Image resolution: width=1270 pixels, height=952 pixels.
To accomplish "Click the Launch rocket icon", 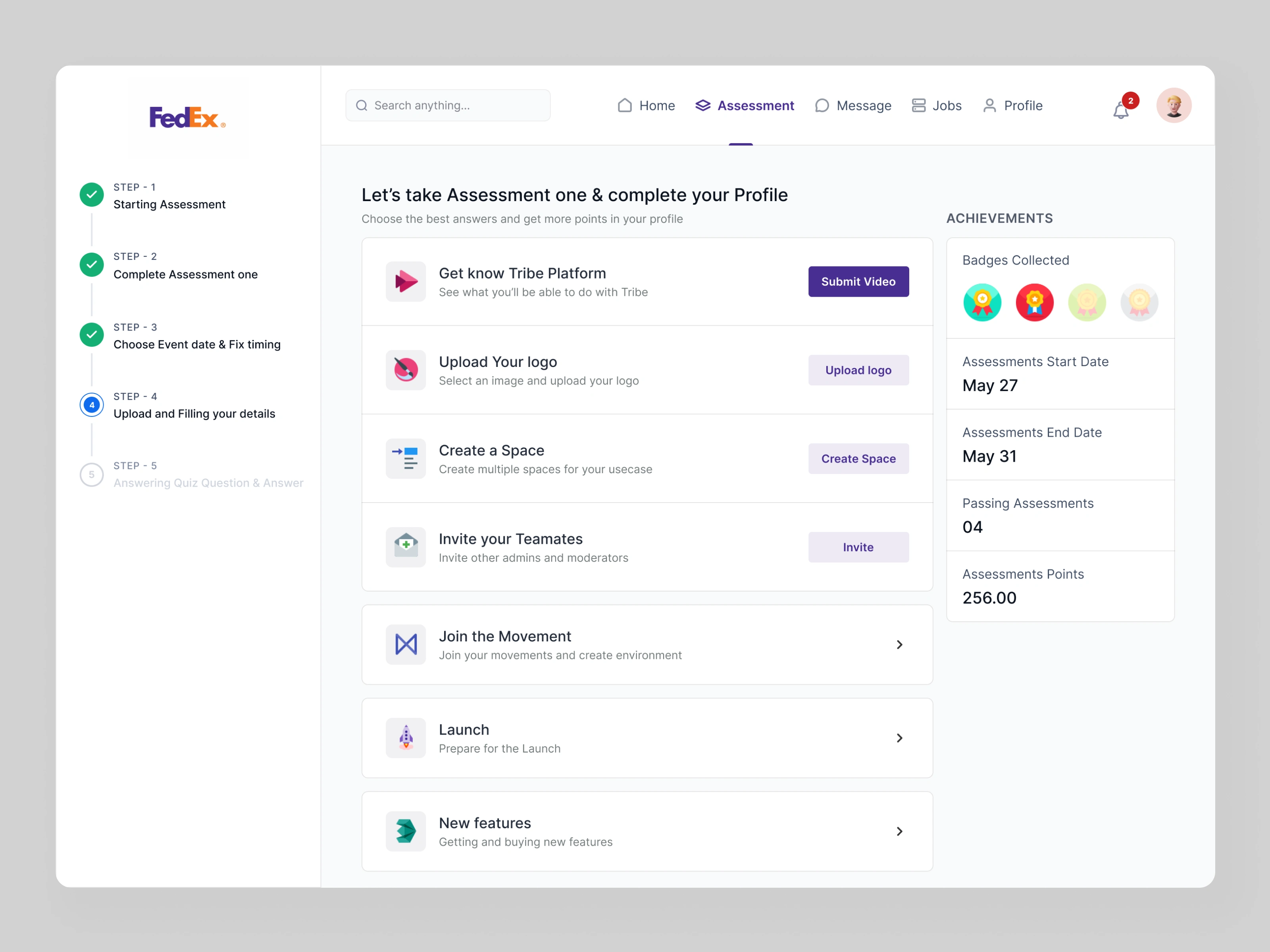I will 405,738.
